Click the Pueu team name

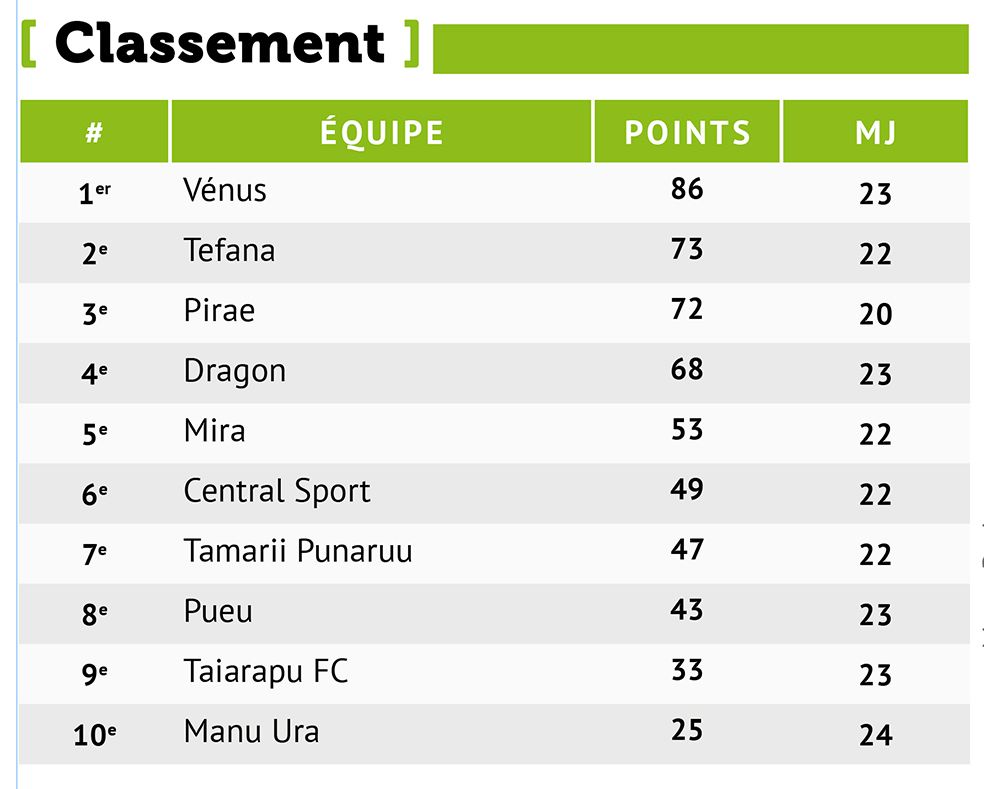(x=218, y=611)
